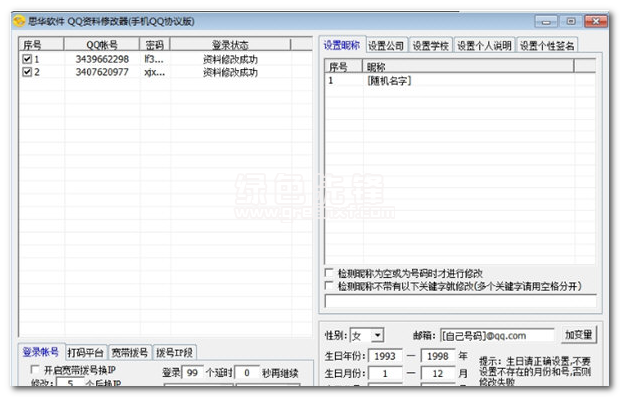Click 资料修改成功 status of row 2
The width and height of the screenshot is (620, 397).
(230, 72)
